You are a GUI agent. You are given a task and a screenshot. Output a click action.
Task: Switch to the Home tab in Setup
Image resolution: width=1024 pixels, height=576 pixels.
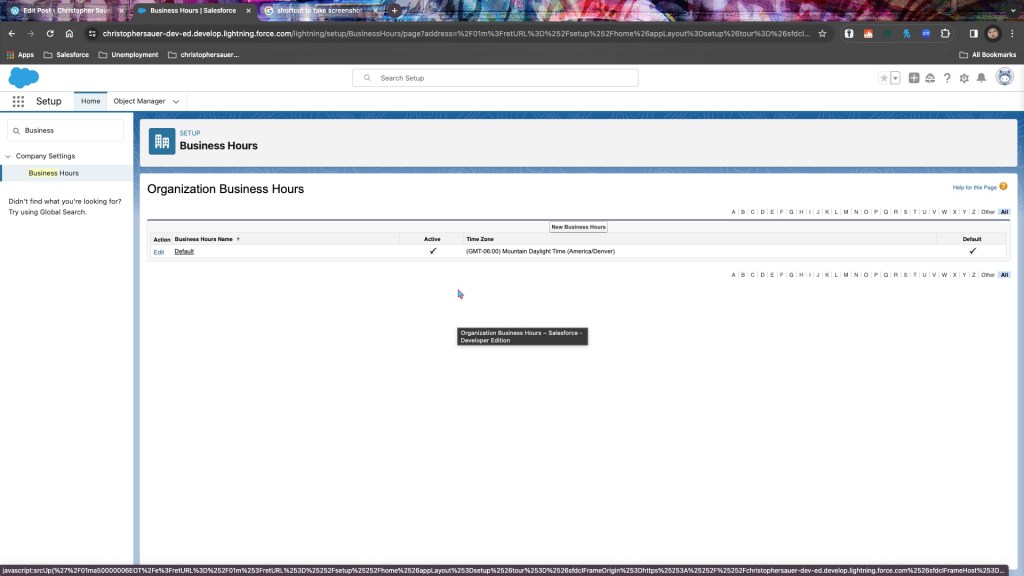[91, 101]
